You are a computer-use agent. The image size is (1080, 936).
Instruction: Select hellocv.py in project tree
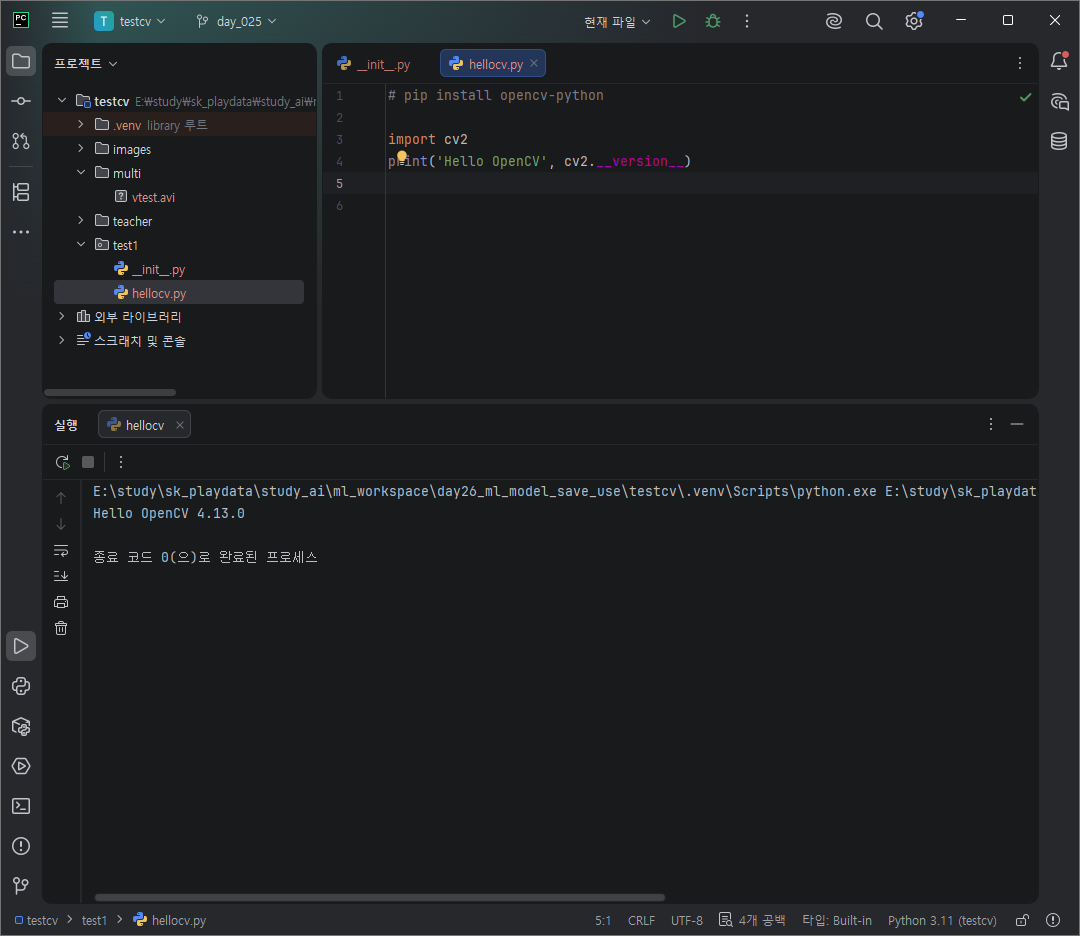click(179, 292)
